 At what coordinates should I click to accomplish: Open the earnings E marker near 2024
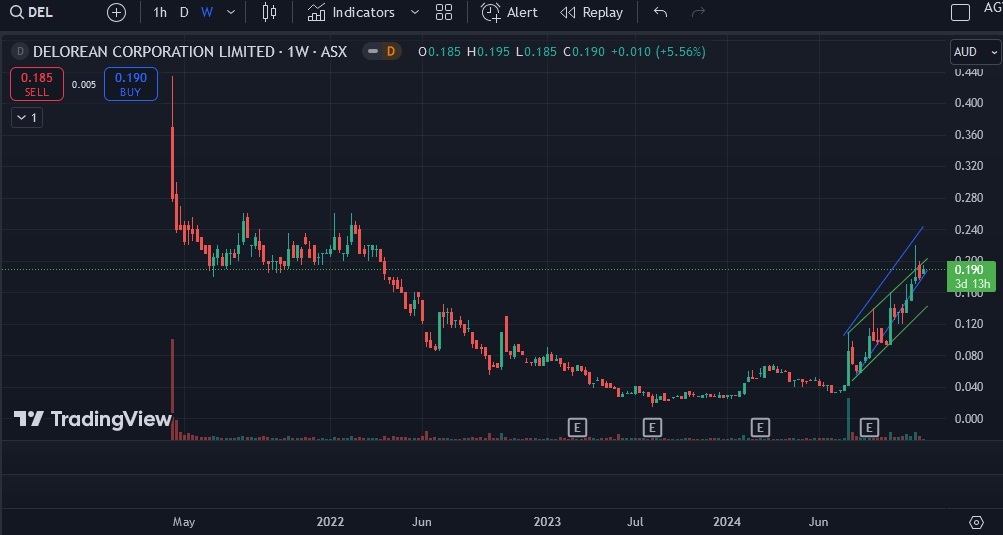click(760, 427)
